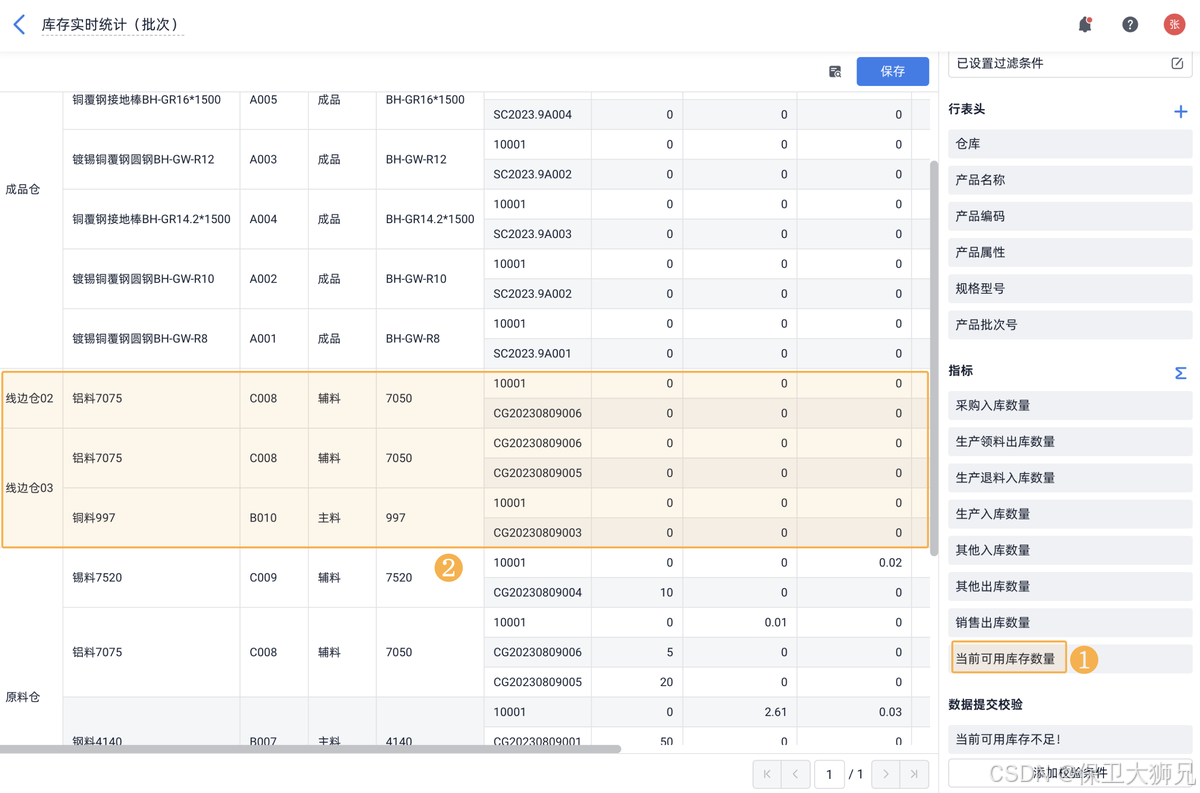Add a row header with plus icon

(1180, 111)
